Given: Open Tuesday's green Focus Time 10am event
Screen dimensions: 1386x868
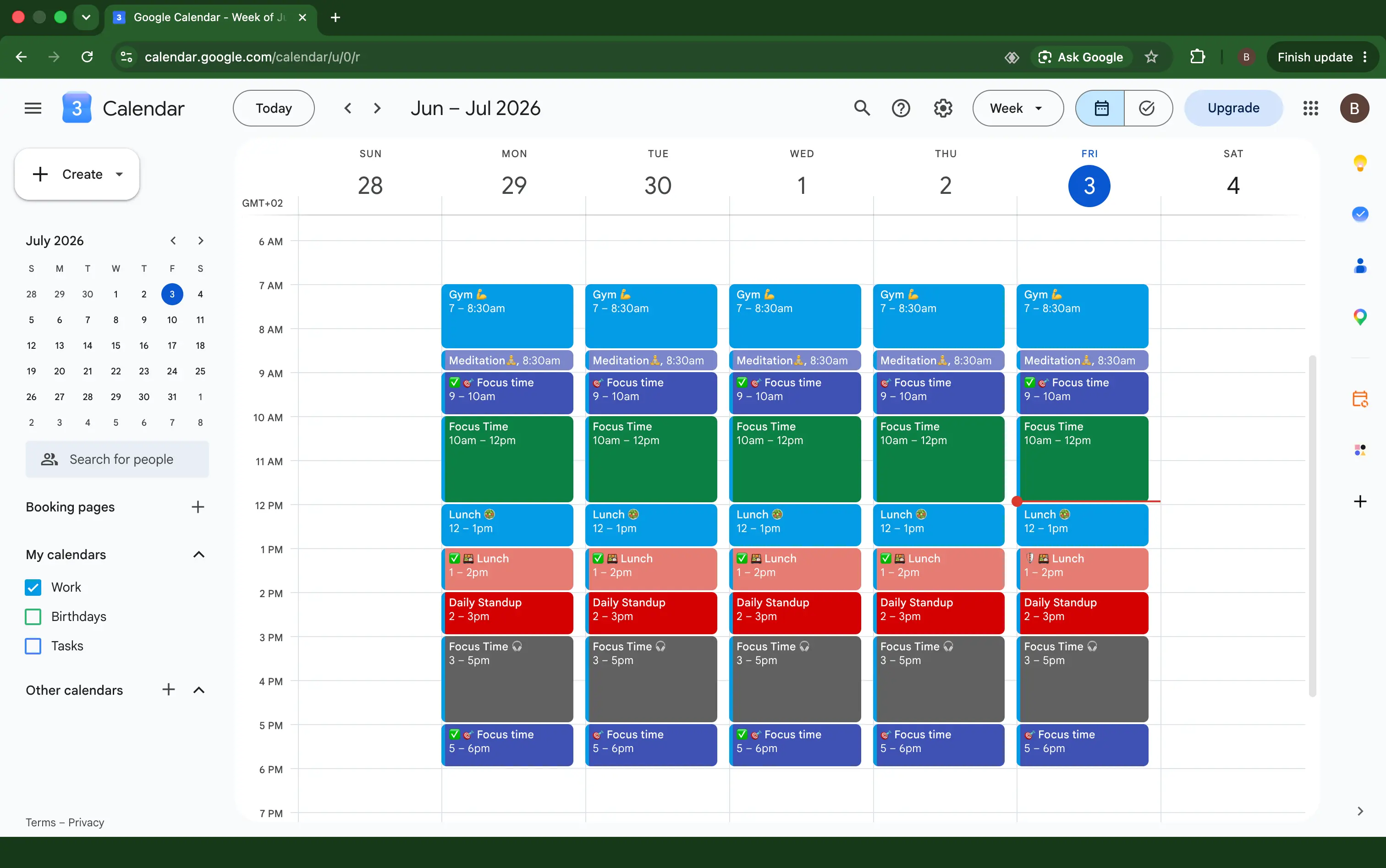Looking at the screenshot, I should [651, 459].
